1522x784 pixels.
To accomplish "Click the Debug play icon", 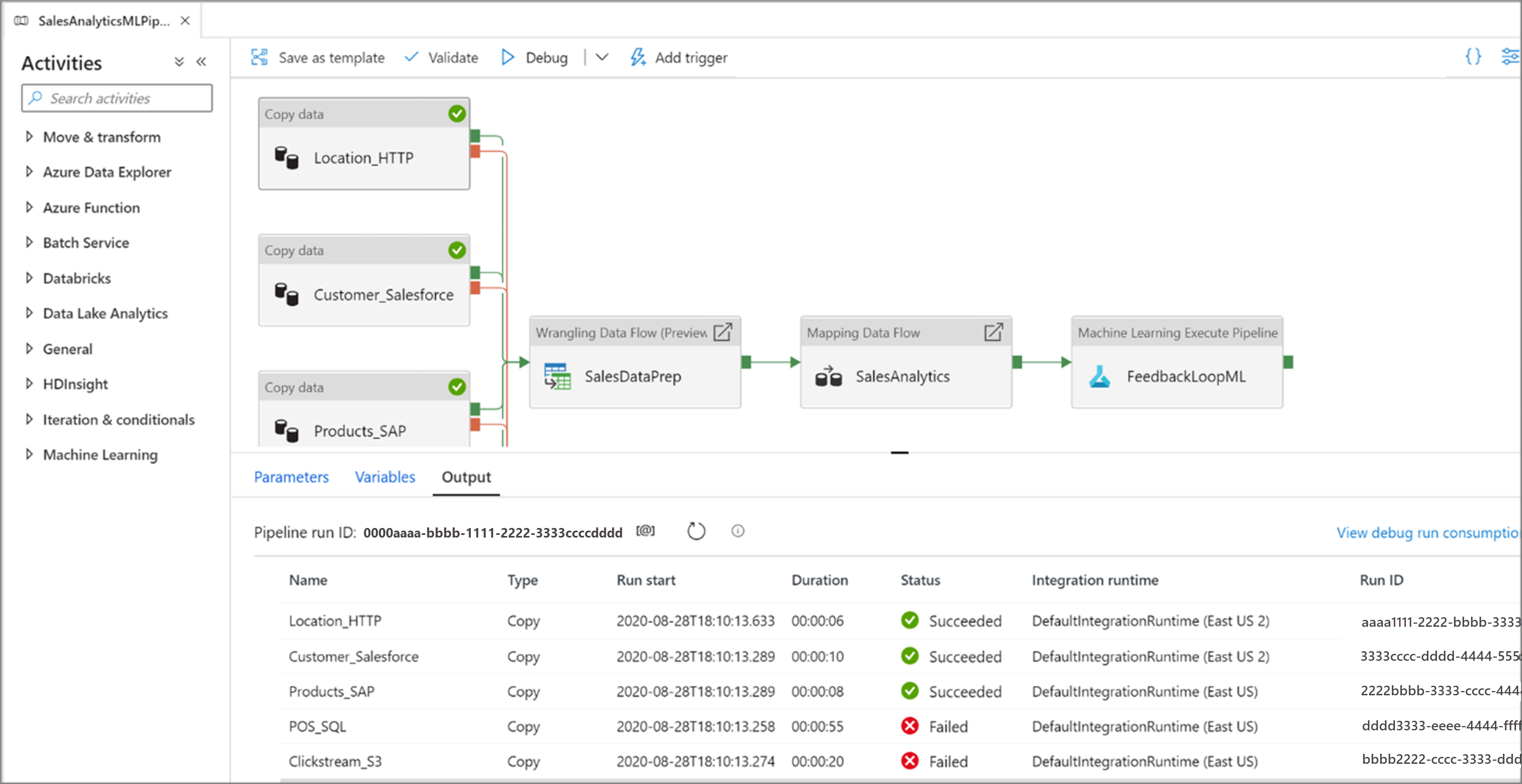I will 507,57.
